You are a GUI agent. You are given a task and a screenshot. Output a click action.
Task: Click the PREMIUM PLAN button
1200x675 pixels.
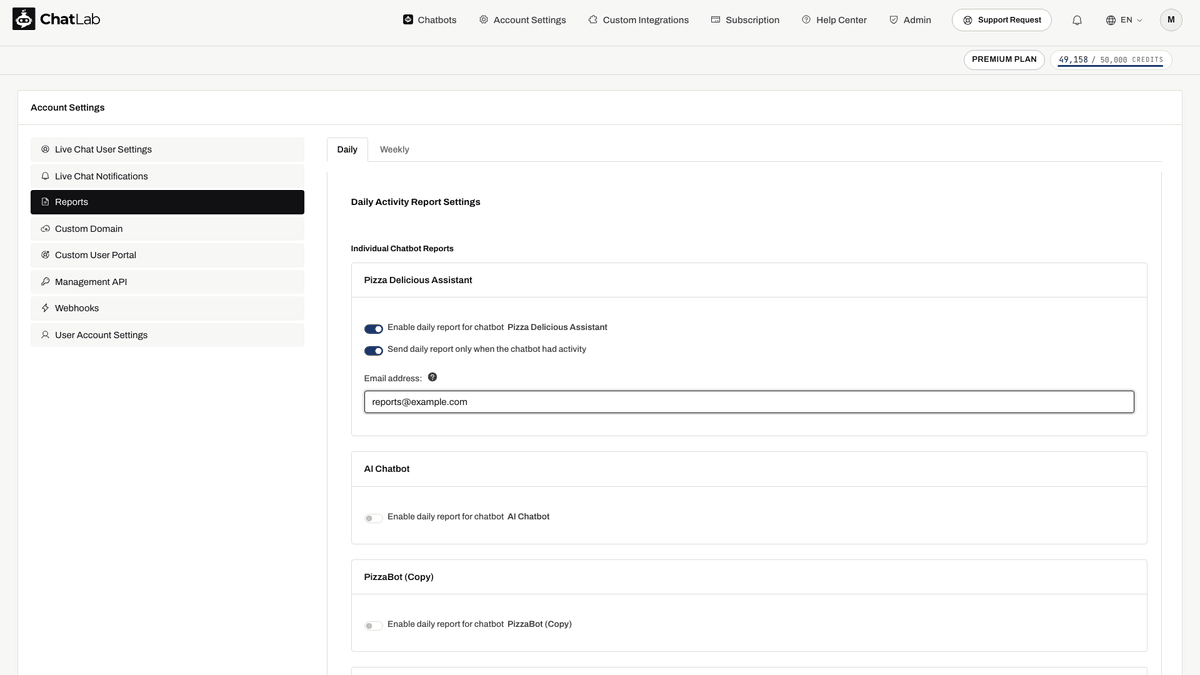[x=1004, y=59]
